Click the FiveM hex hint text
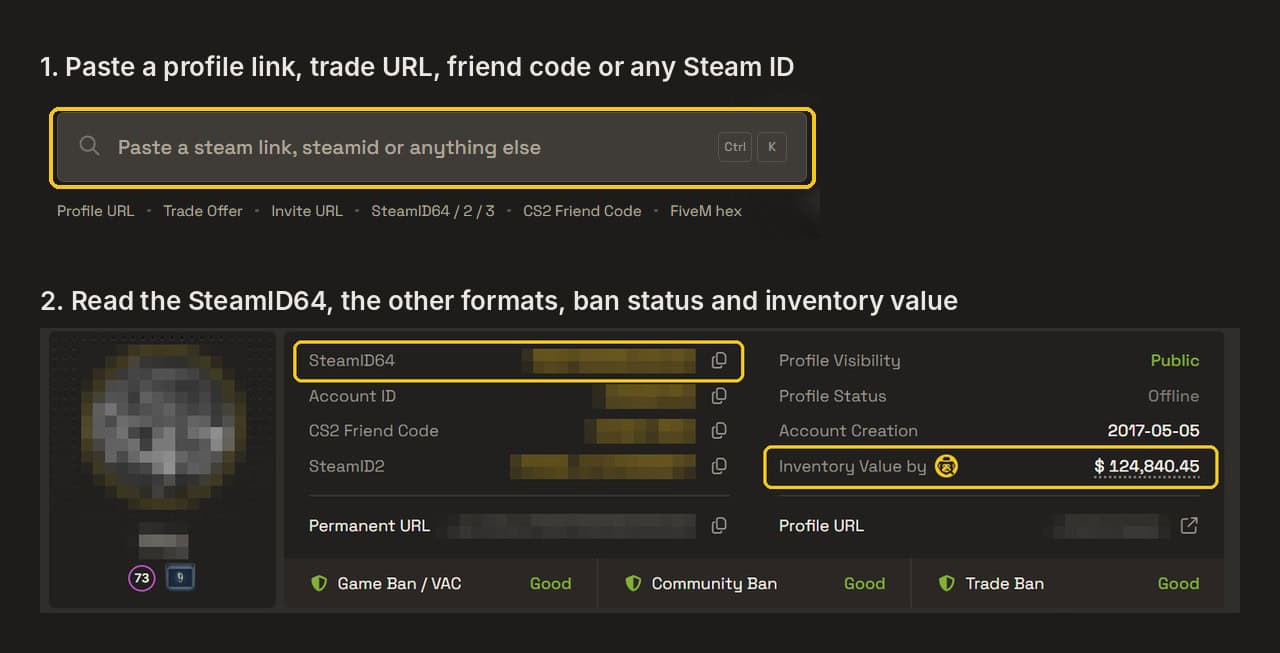 pos(706,211)
